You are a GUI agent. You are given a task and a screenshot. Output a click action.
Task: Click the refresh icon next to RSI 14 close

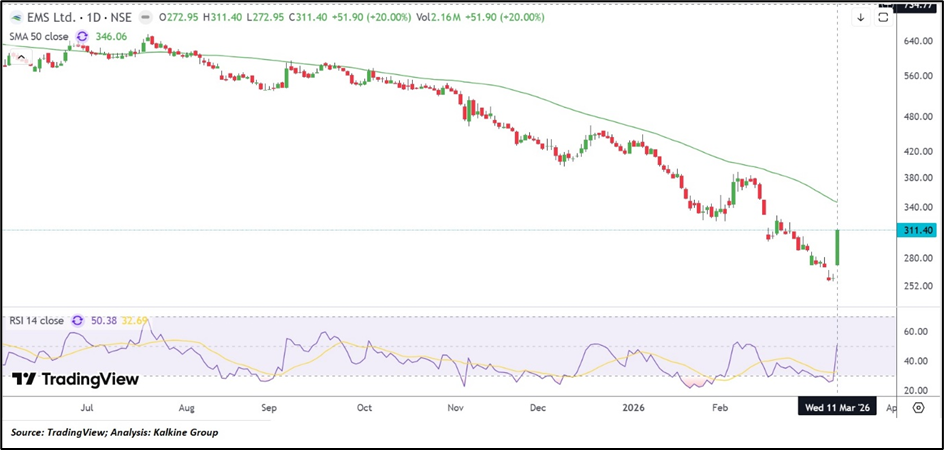[x=76, y=321]
